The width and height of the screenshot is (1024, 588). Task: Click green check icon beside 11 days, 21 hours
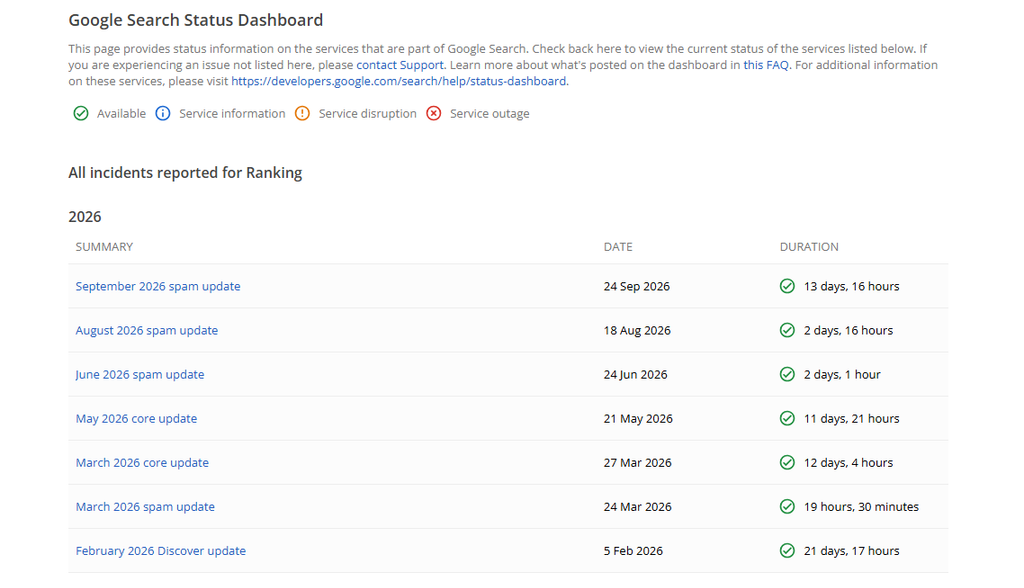788,419
